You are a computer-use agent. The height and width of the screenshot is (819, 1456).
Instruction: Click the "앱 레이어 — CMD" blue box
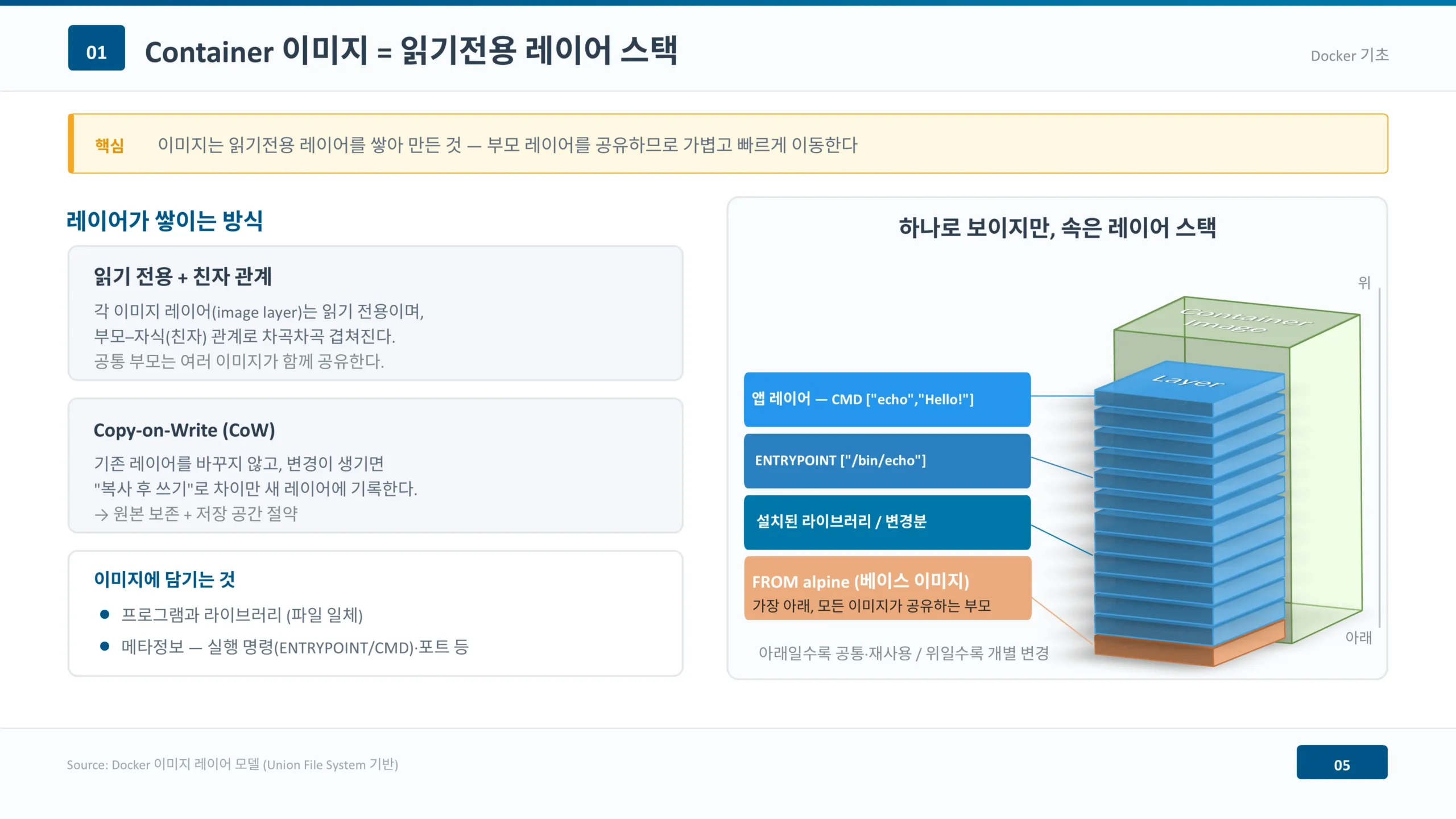tap(887, 399)
